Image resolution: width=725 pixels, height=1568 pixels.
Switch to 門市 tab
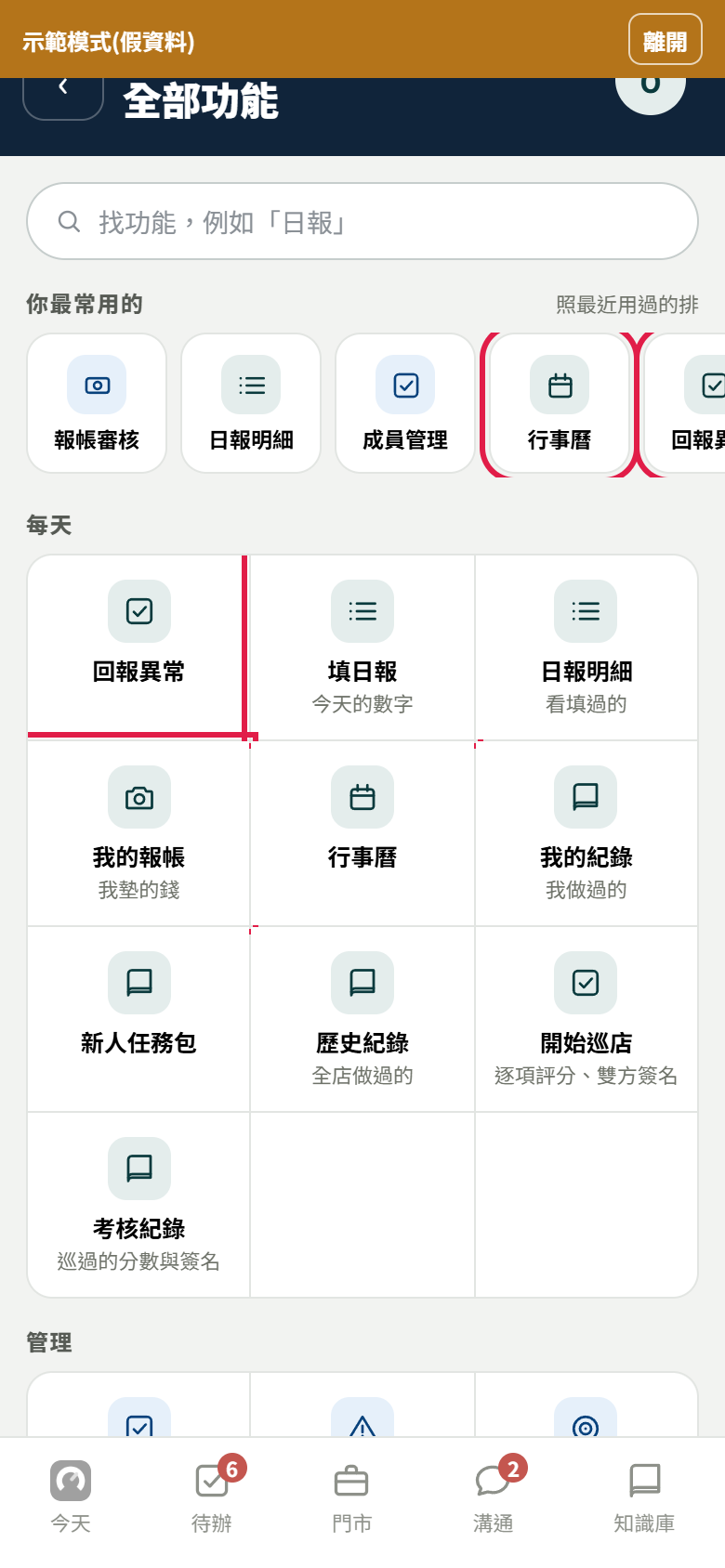351,1496
